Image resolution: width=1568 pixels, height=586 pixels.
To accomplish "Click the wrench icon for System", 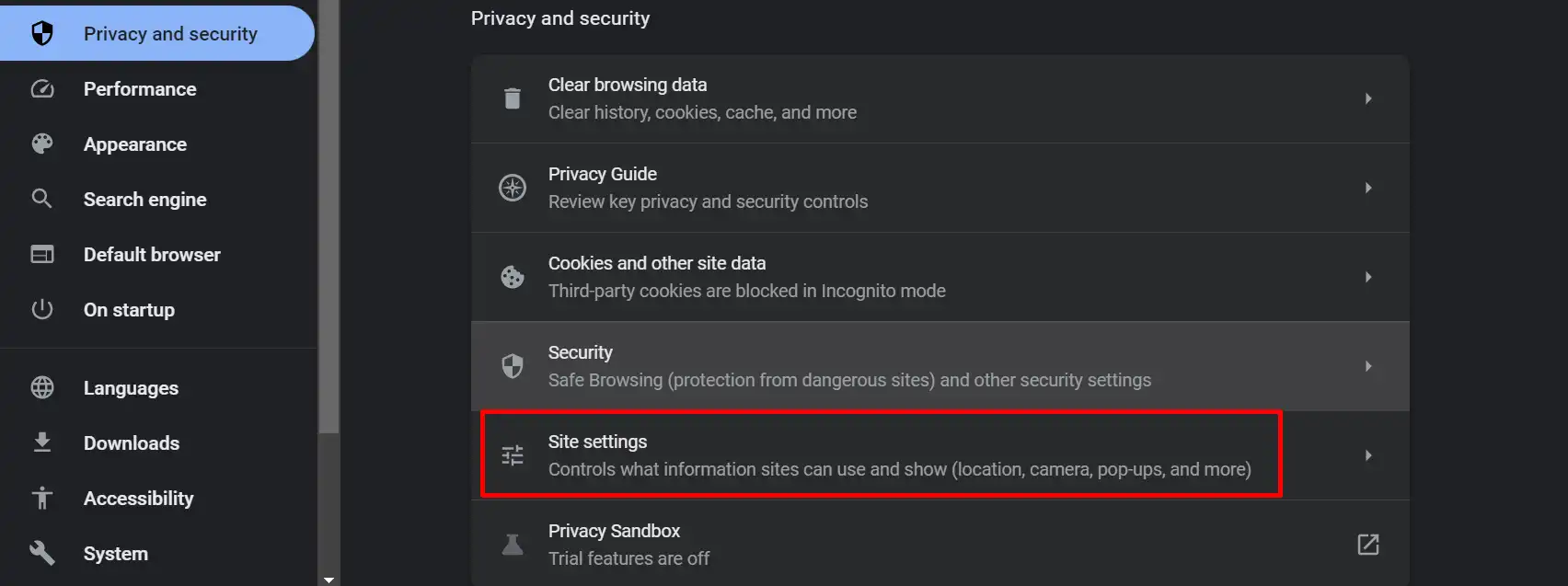I will coord(42,553).
